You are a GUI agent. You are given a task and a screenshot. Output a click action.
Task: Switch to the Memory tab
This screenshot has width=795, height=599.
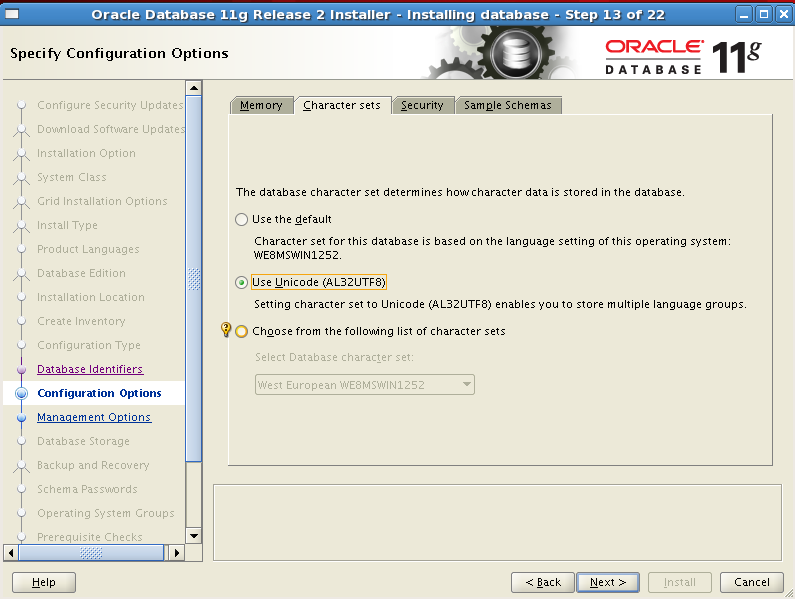tap(262, 105)
